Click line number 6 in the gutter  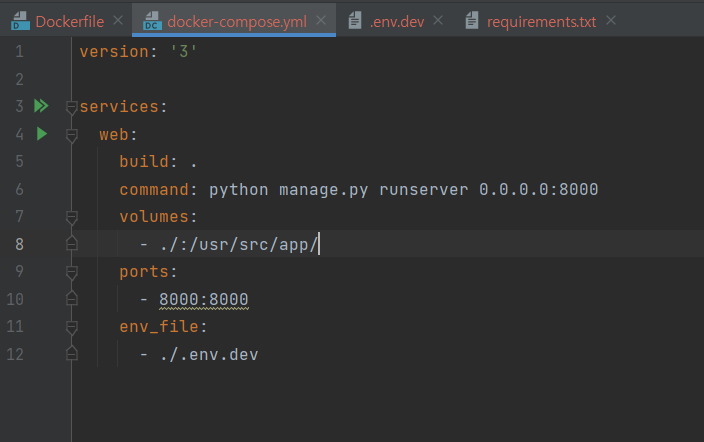(x=19, y=189)
